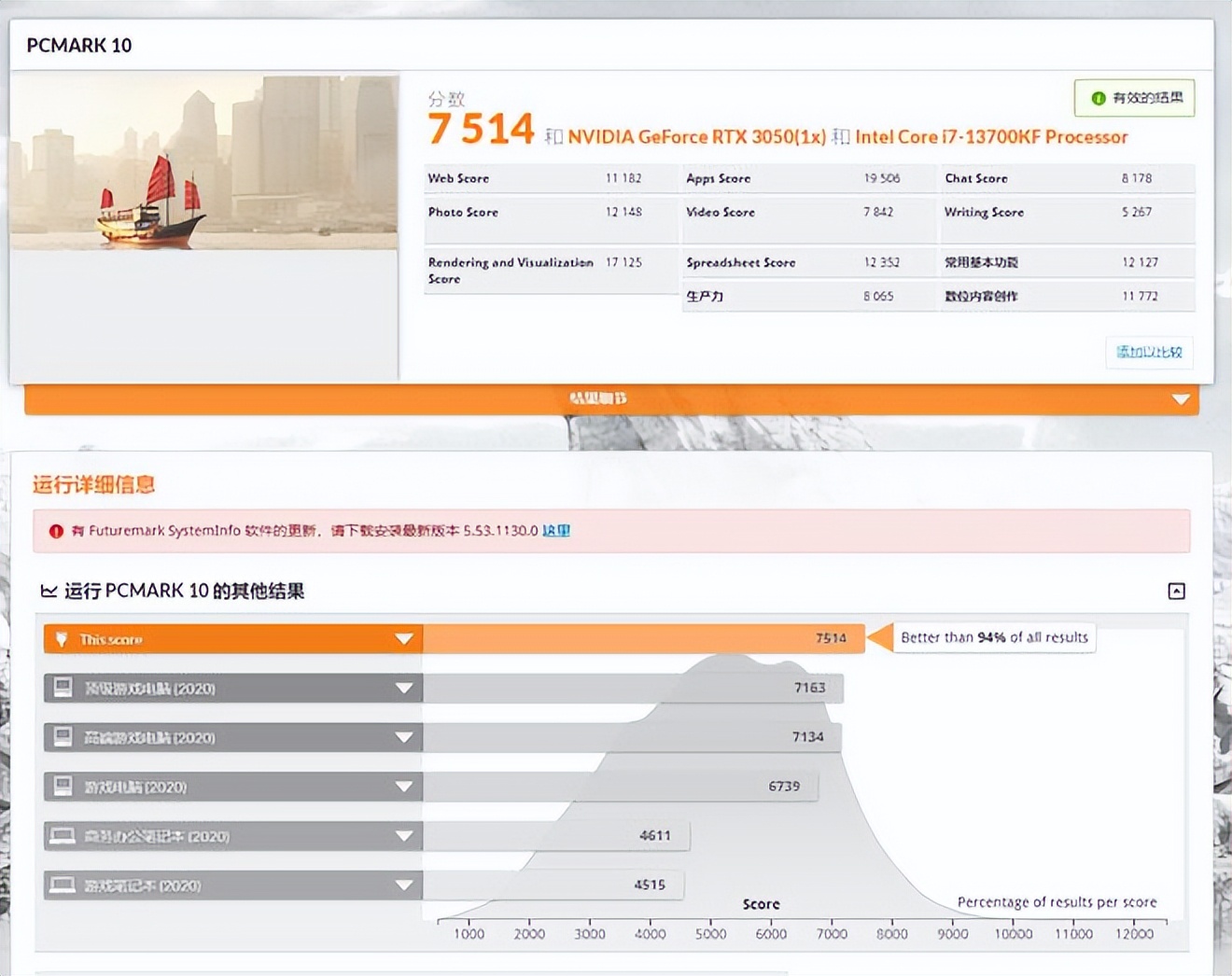1232x976 pixels.
Task: Click the Spreadsheet Score value 12 352
Action: click(882, 262)
